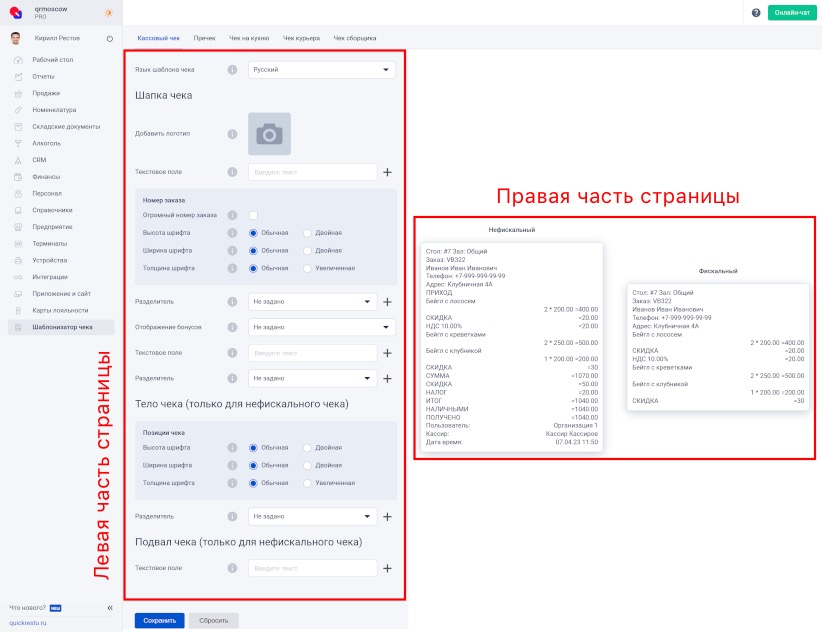Image resolution: width=822 pixels, height=632 pixels.
Task: Click the Сохранить button
Action: [x=159, y=620]
